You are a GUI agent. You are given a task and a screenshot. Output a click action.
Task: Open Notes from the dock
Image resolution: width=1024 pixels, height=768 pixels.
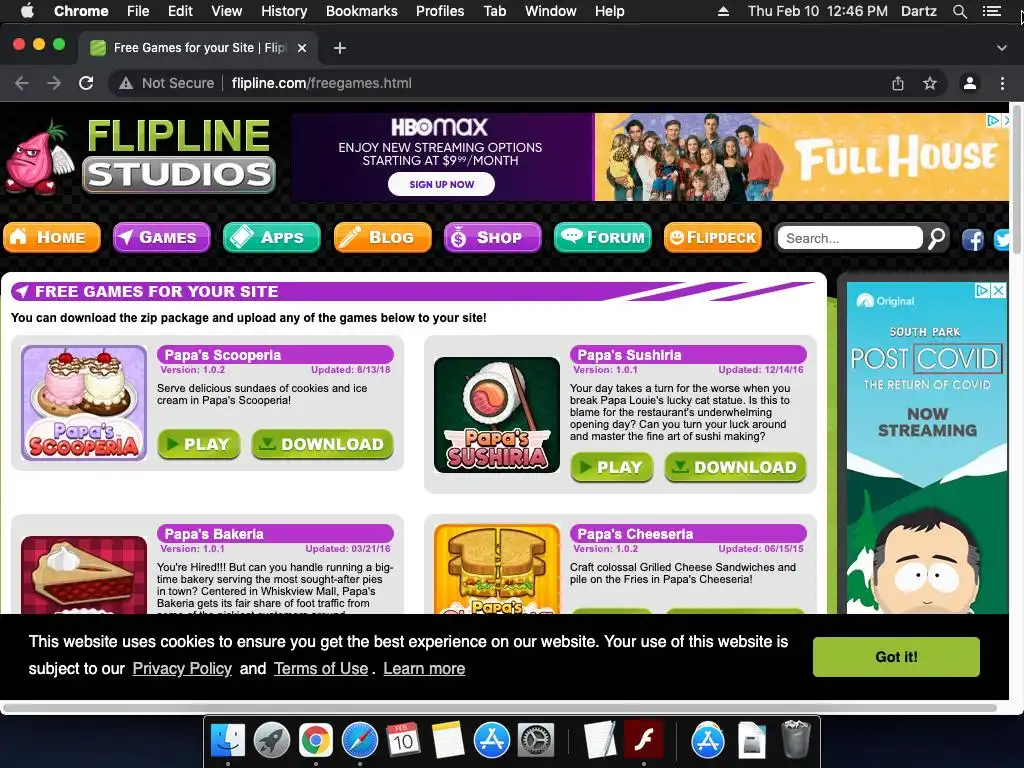pyautogui.click(x=447, y=741)
